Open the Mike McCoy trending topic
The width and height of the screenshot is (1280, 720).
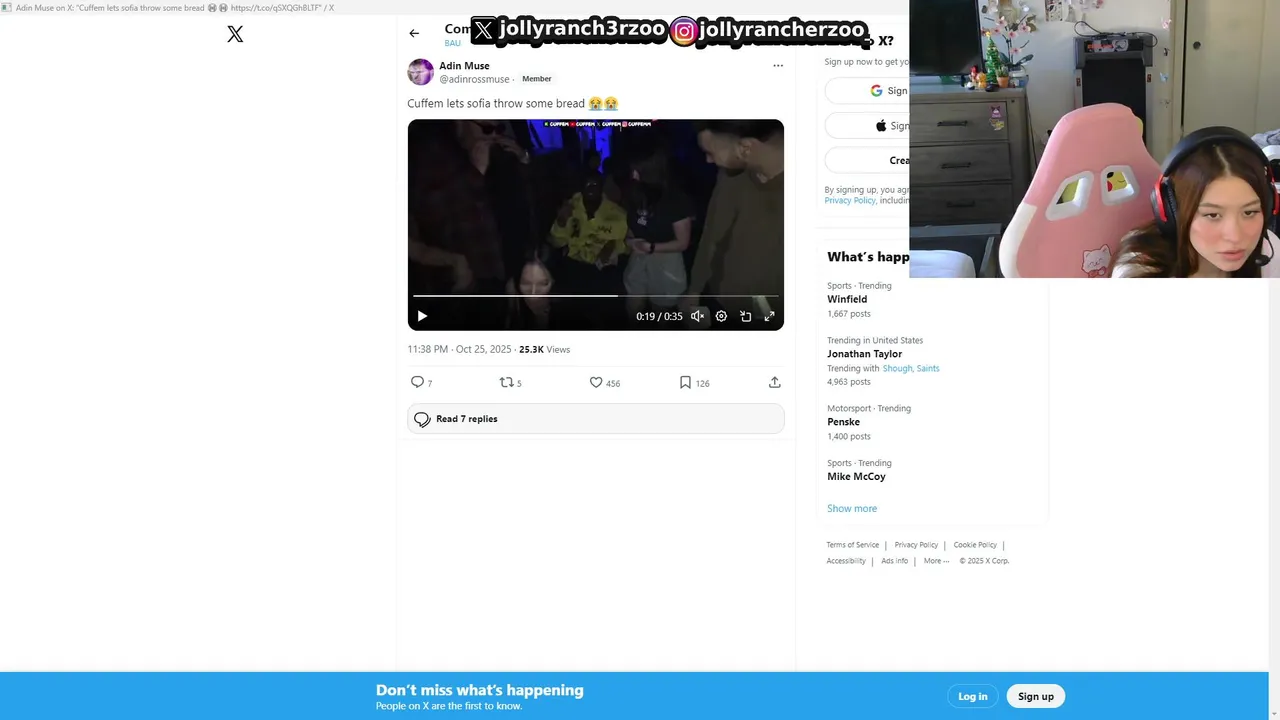tap(856, 477)
